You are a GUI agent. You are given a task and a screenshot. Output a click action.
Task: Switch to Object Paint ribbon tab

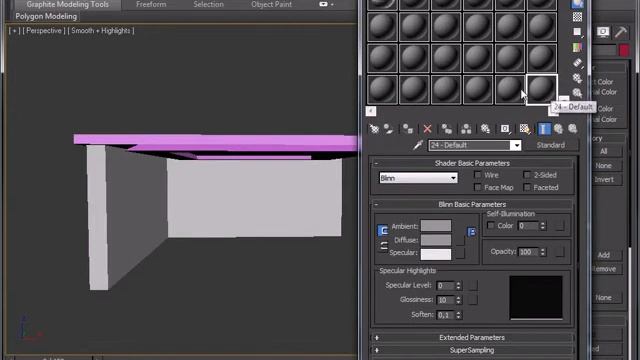pos(271,4)
